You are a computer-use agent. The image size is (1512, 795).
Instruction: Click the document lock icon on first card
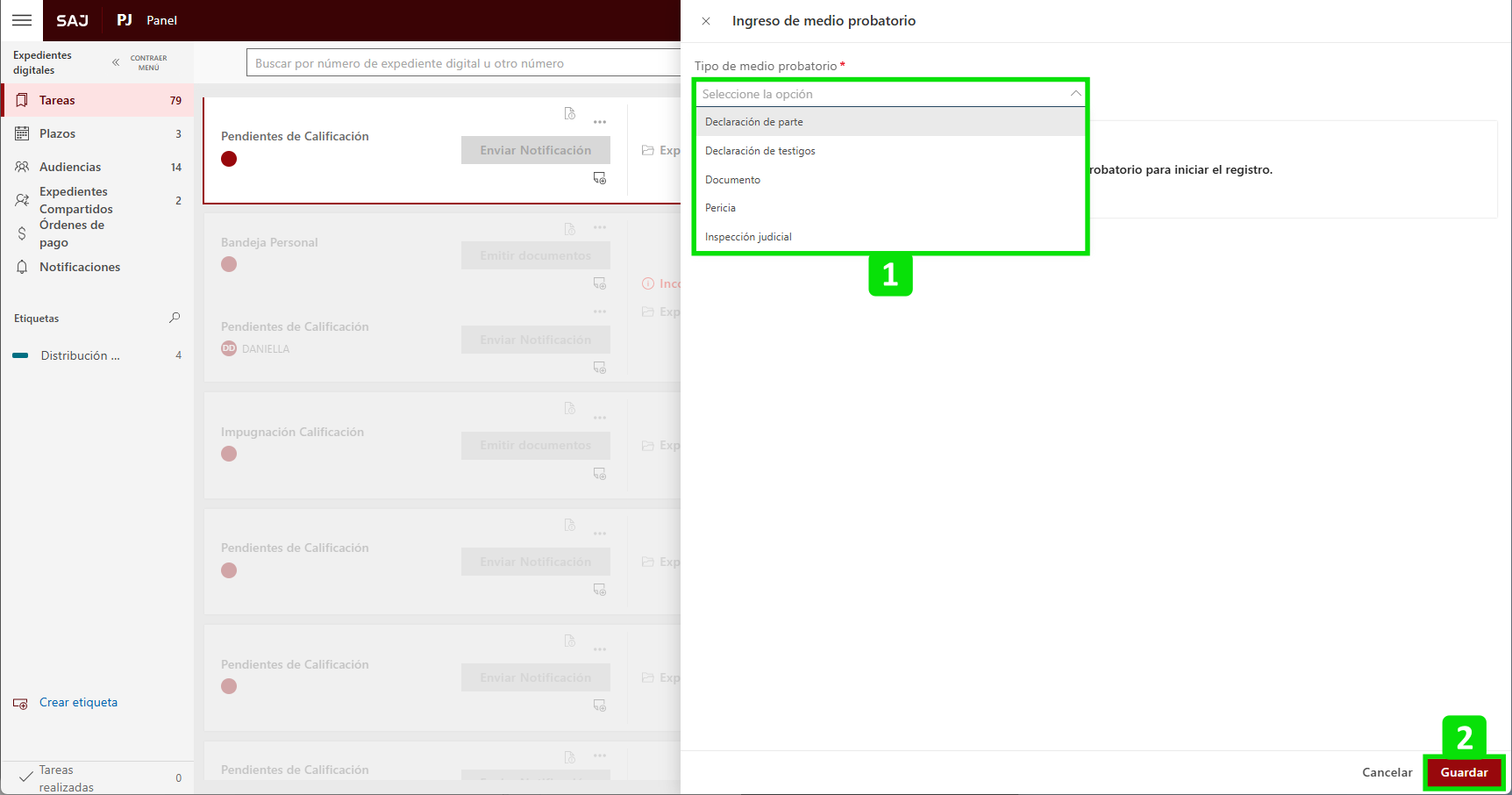pos(570,113)
